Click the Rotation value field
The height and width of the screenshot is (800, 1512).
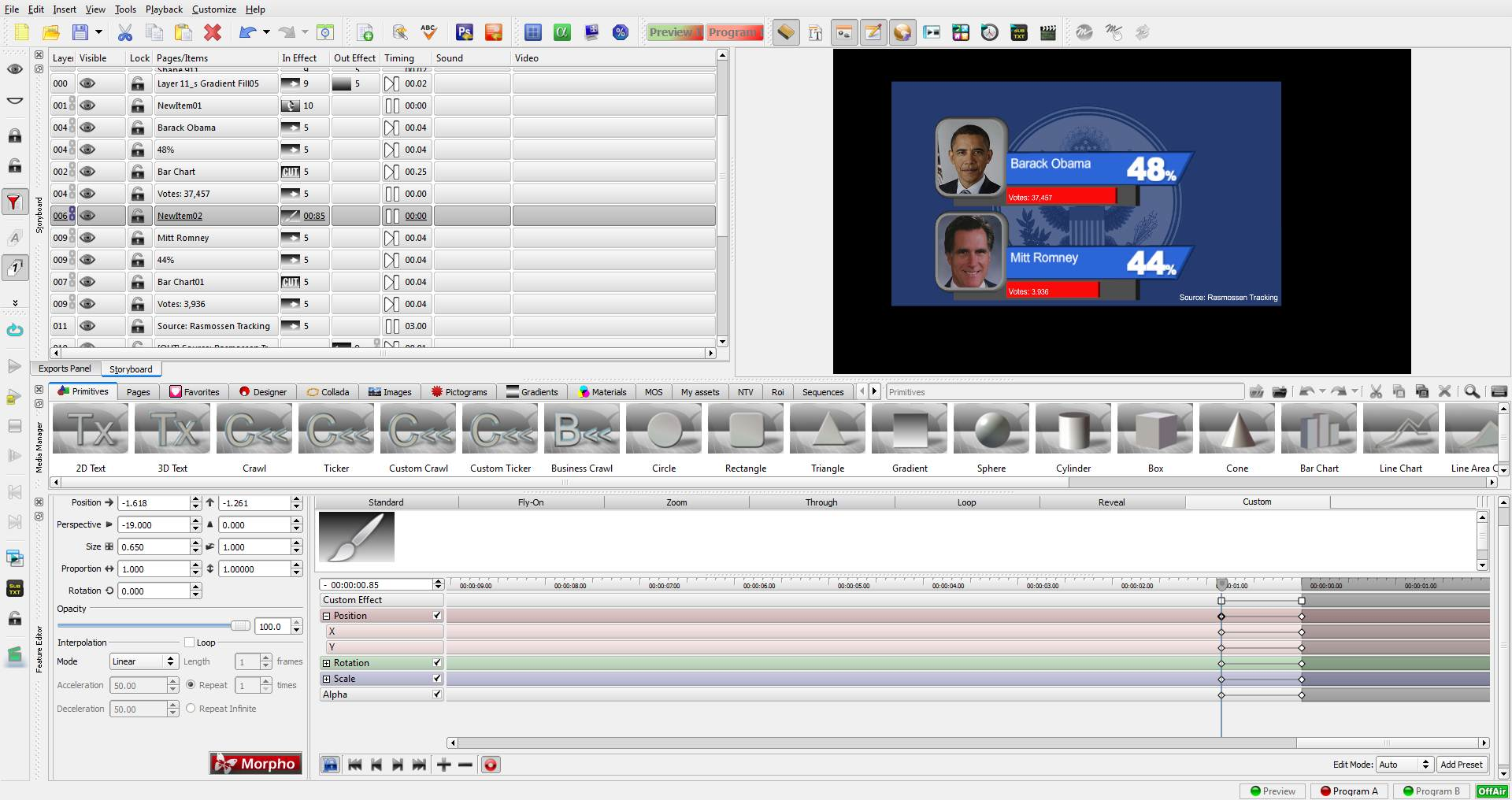pyautogui.click(x=154, y=591)
